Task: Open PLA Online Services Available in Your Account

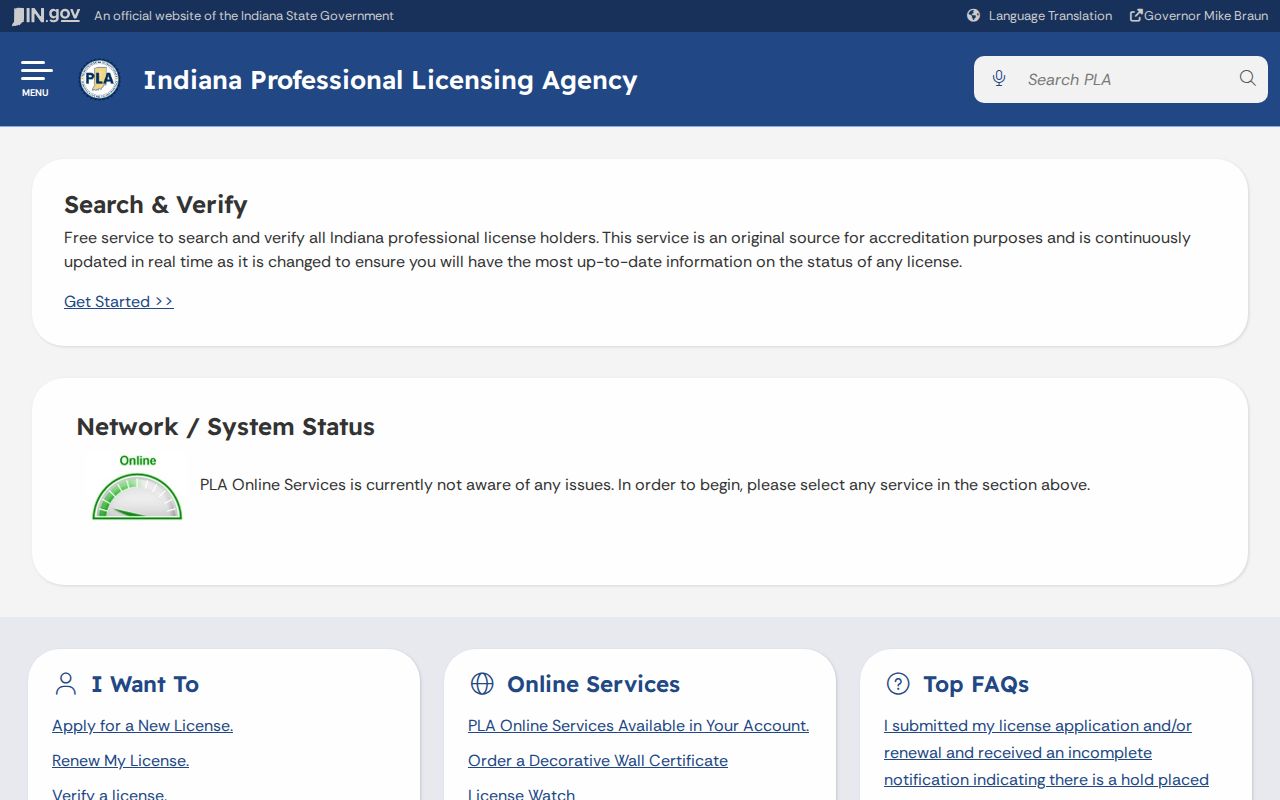Action: click(x=638, y=726)
